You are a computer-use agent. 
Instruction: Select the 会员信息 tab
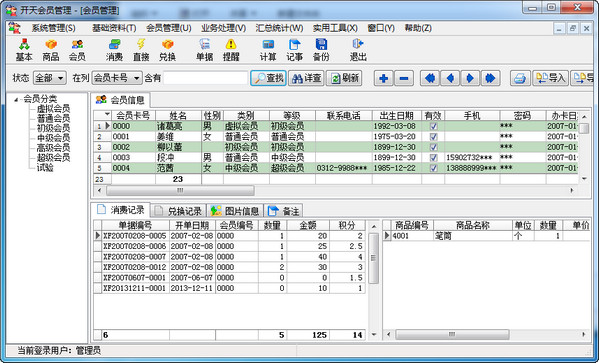pyautogui.click(x=120, y=100)
